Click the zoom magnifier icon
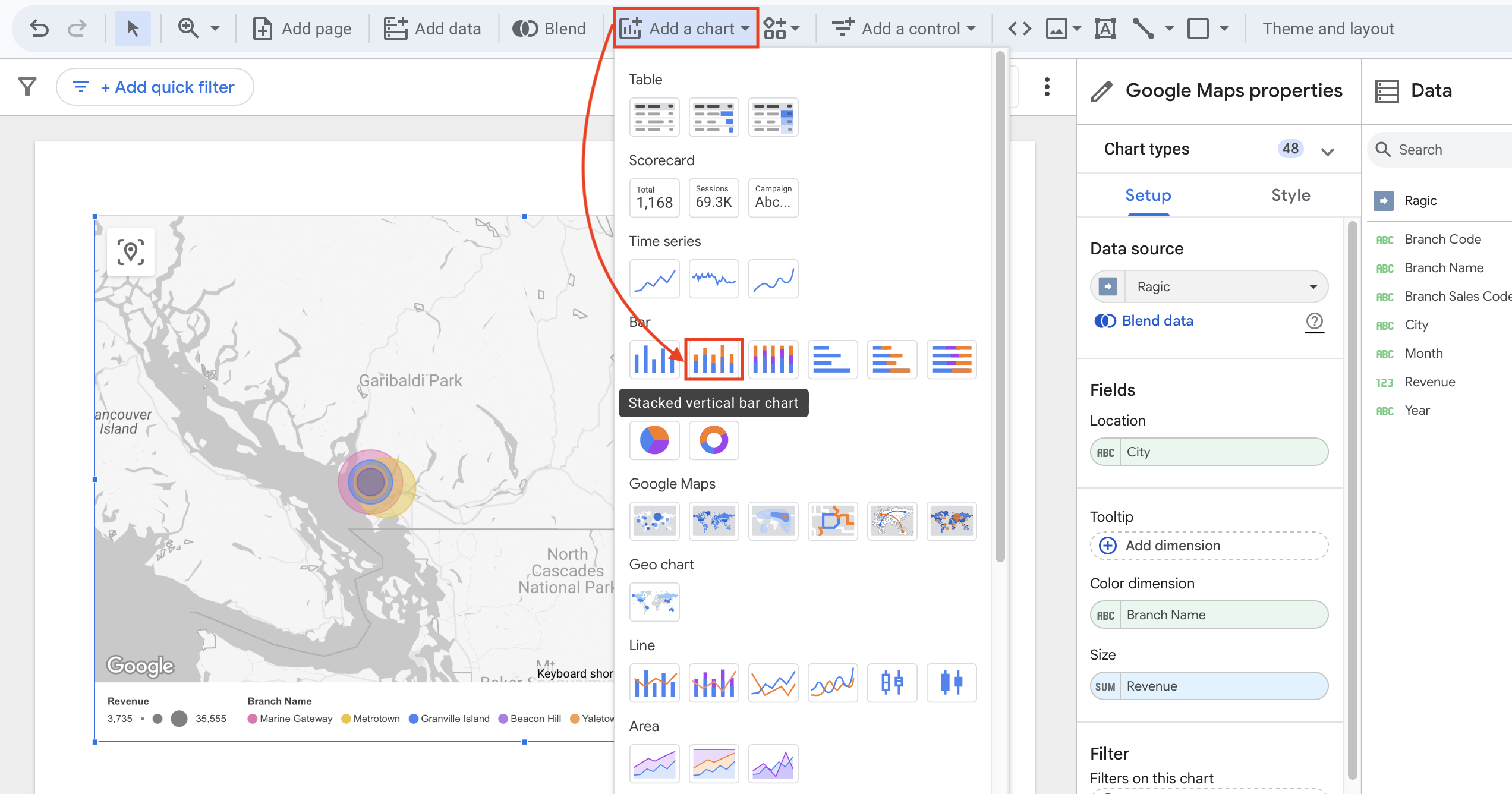Image resolution: width=1512 pixels, height=794 pixels. [188, 29]
